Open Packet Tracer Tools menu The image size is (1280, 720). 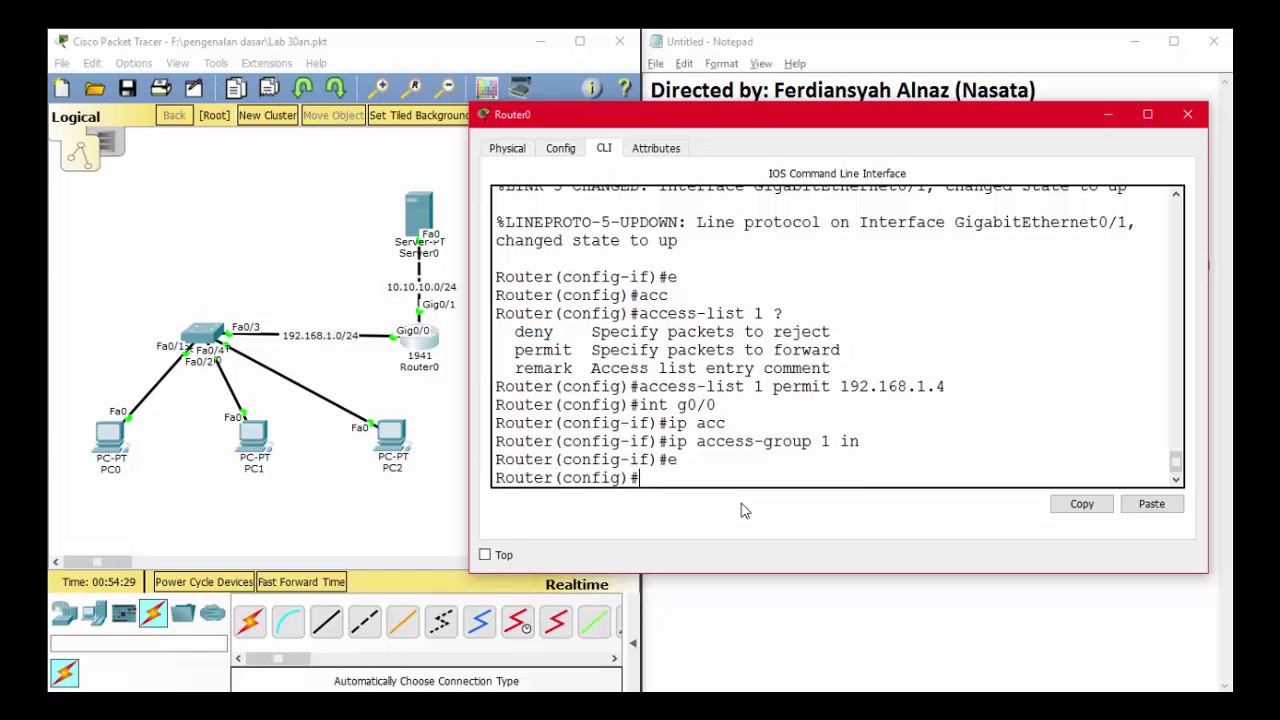(216, 63)
